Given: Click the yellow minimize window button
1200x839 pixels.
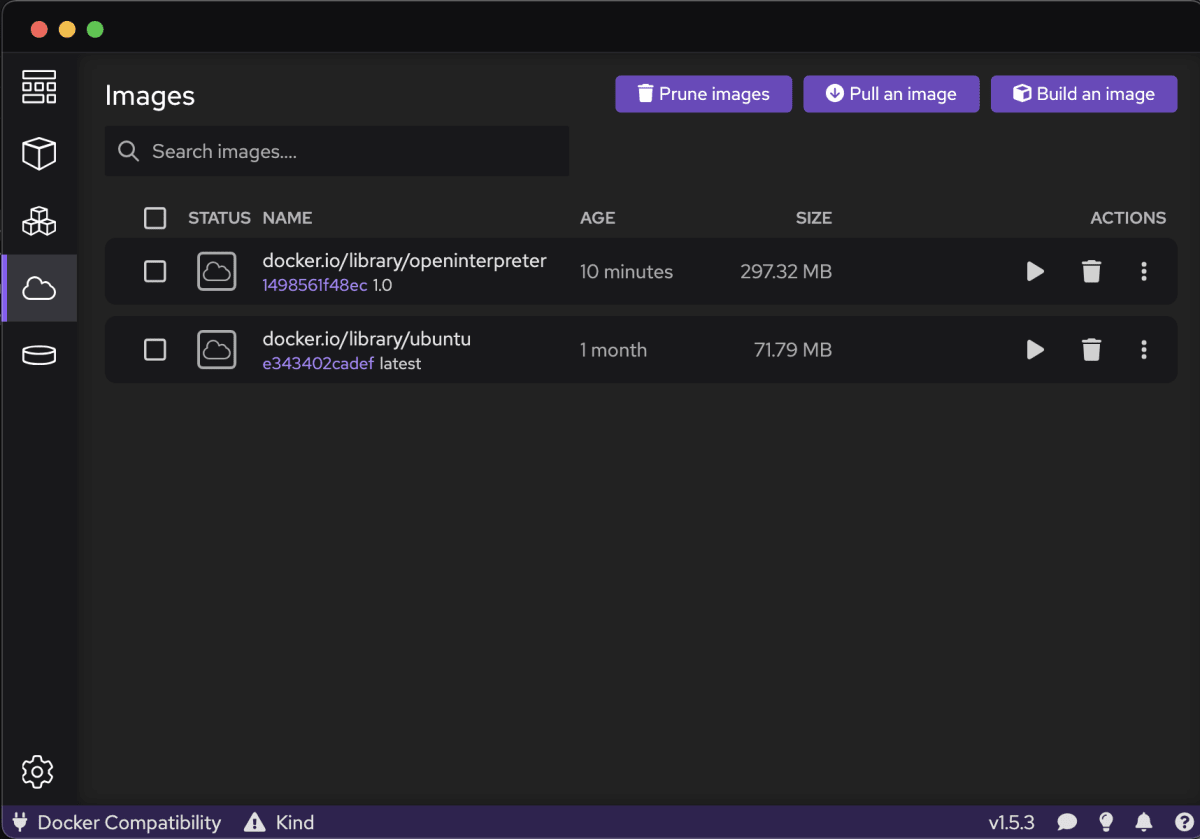Looking at the screenshot, I should pos(67,29).
